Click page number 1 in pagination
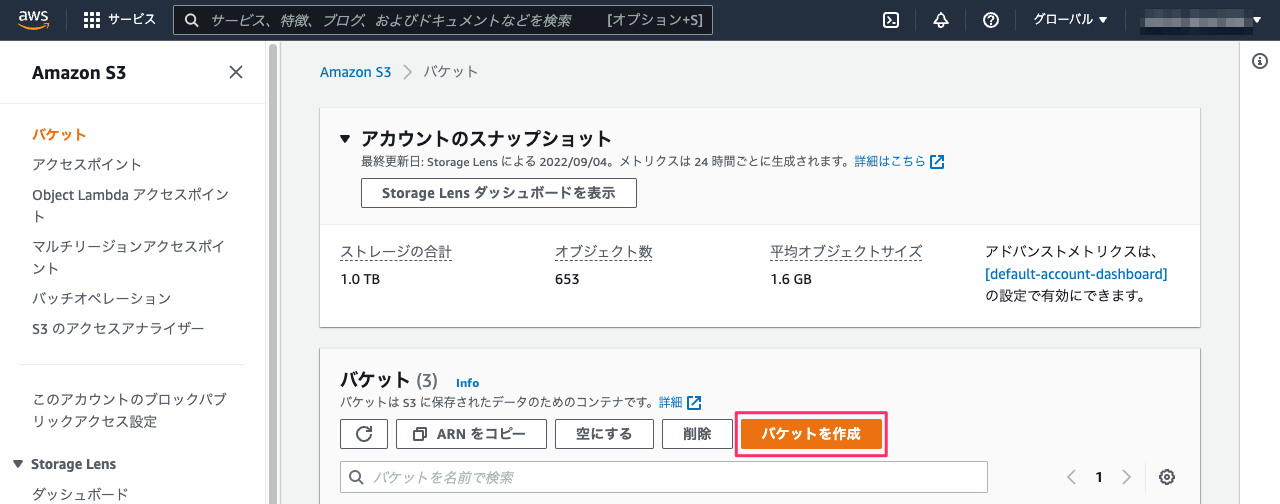This screenshot has height=504, width=1280. click(1098, 477)
